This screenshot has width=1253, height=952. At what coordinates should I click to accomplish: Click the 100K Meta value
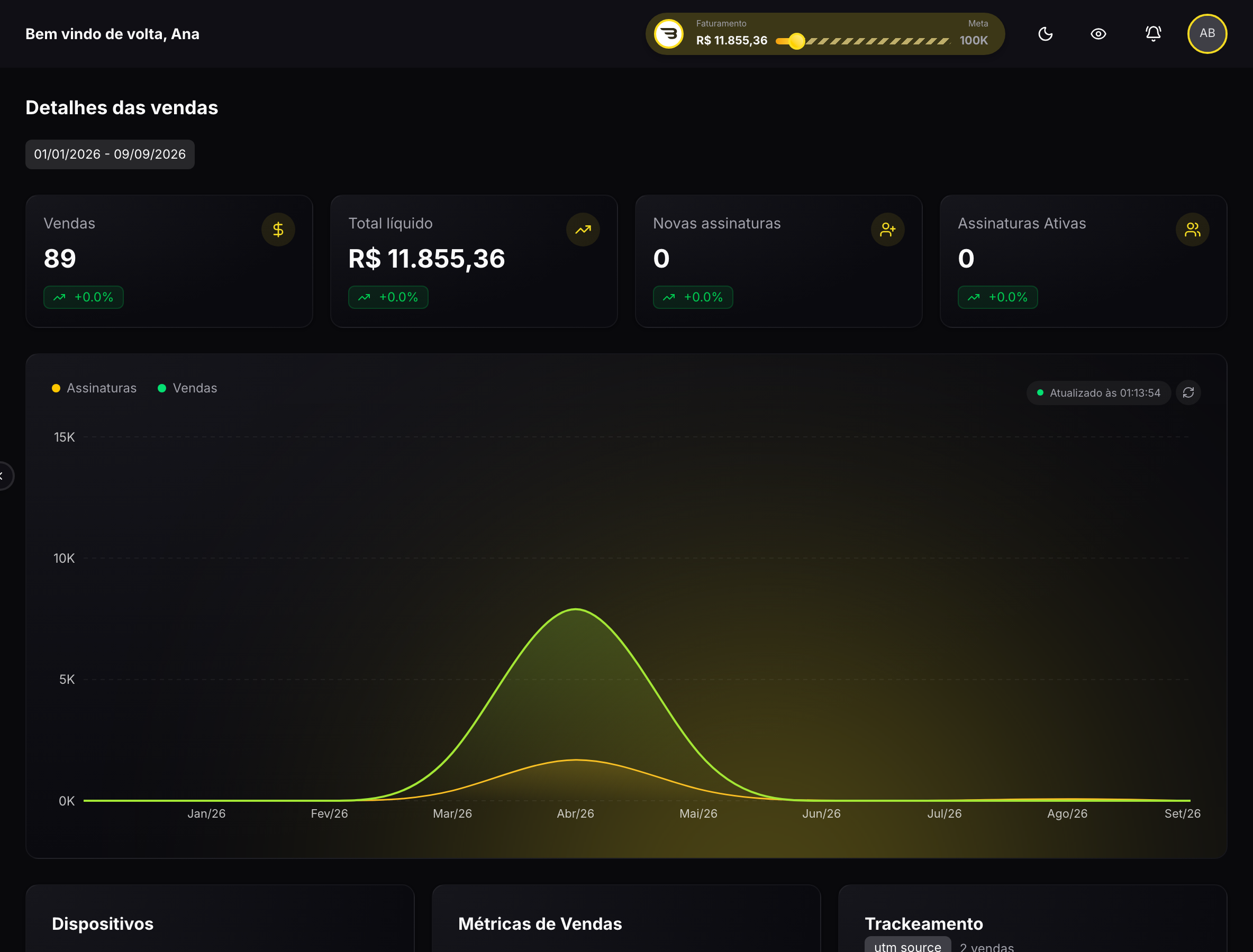coord(974,41)
